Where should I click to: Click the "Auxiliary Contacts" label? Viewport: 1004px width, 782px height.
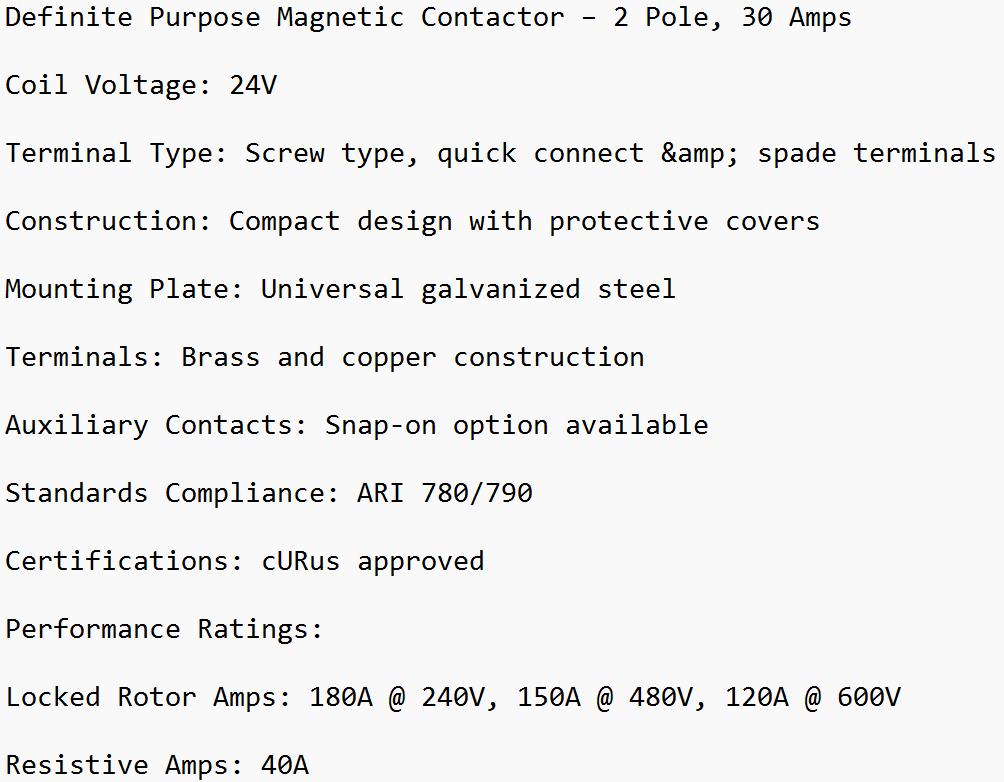[148, 425]
